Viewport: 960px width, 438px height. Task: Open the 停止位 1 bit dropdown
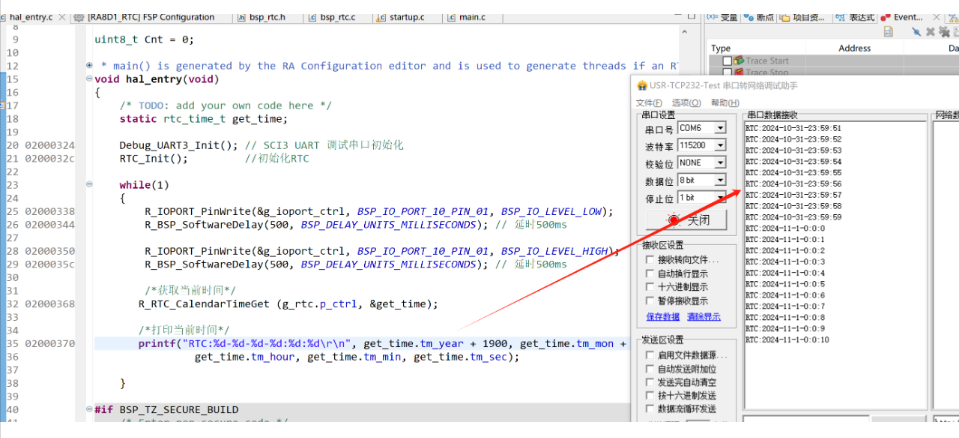(x=720, y=198)
